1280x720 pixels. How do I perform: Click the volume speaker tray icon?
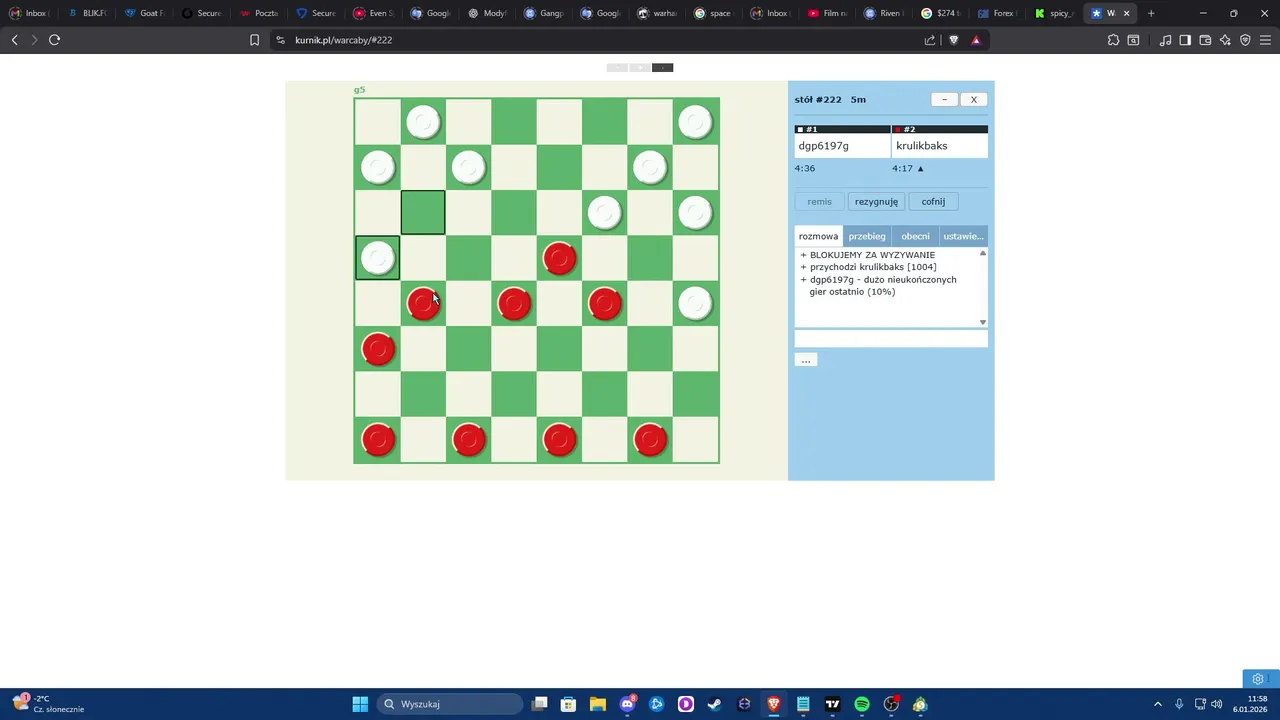coord(1217,704)
